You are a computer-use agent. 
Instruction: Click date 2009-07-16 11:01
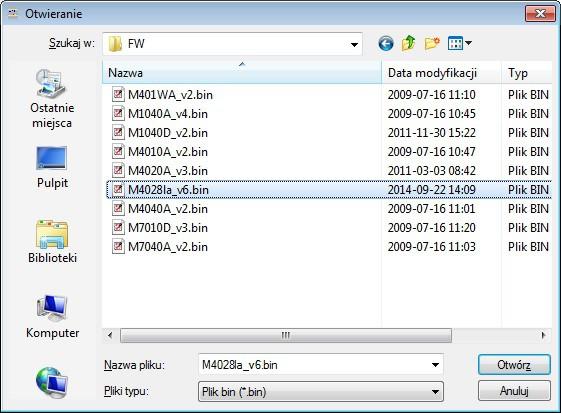click(432, 209)
